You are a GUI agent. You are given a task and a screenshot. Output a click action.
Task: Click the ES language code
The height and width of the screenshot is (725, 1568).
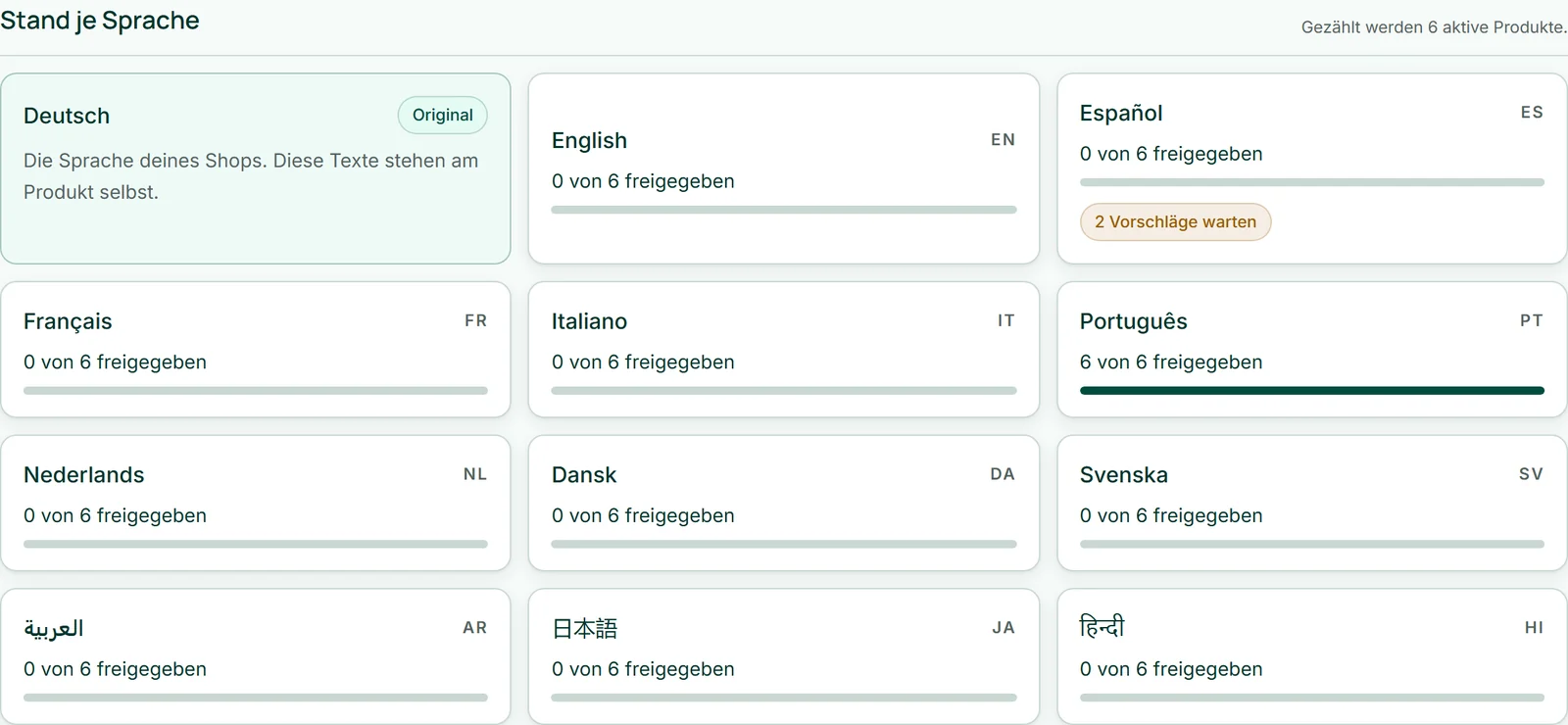pos(1532,113)
